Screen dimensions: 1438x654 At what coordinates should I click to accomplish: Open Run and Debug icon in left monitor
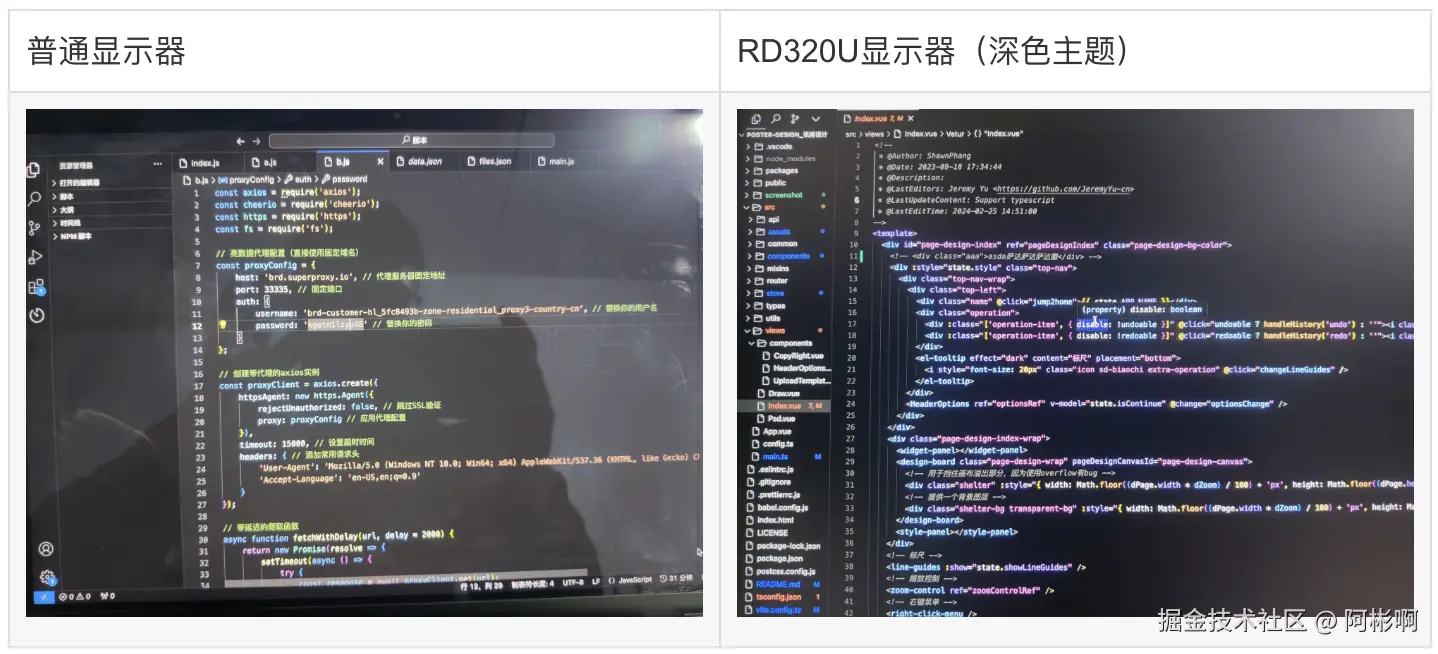click(36, 257)
